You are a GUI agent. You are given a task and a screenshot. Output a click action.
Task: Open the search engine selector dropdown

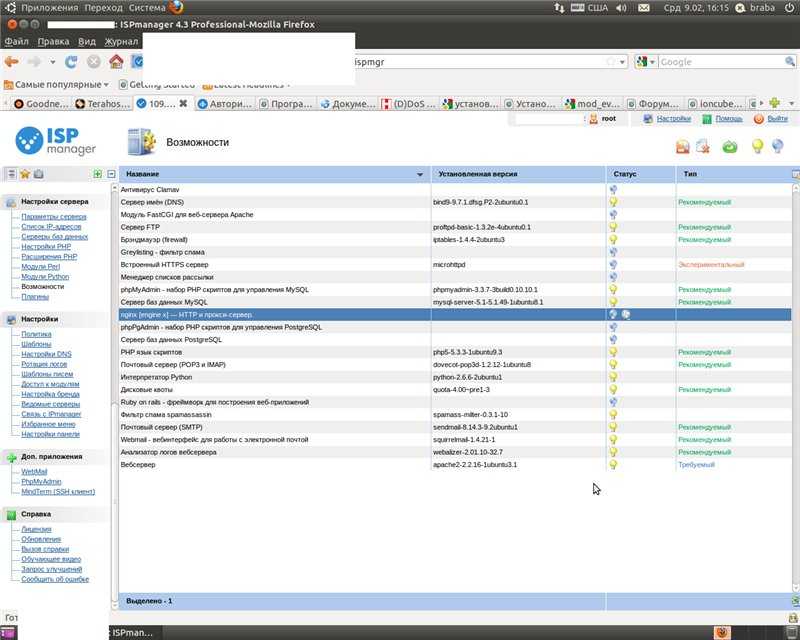(646, 62)
